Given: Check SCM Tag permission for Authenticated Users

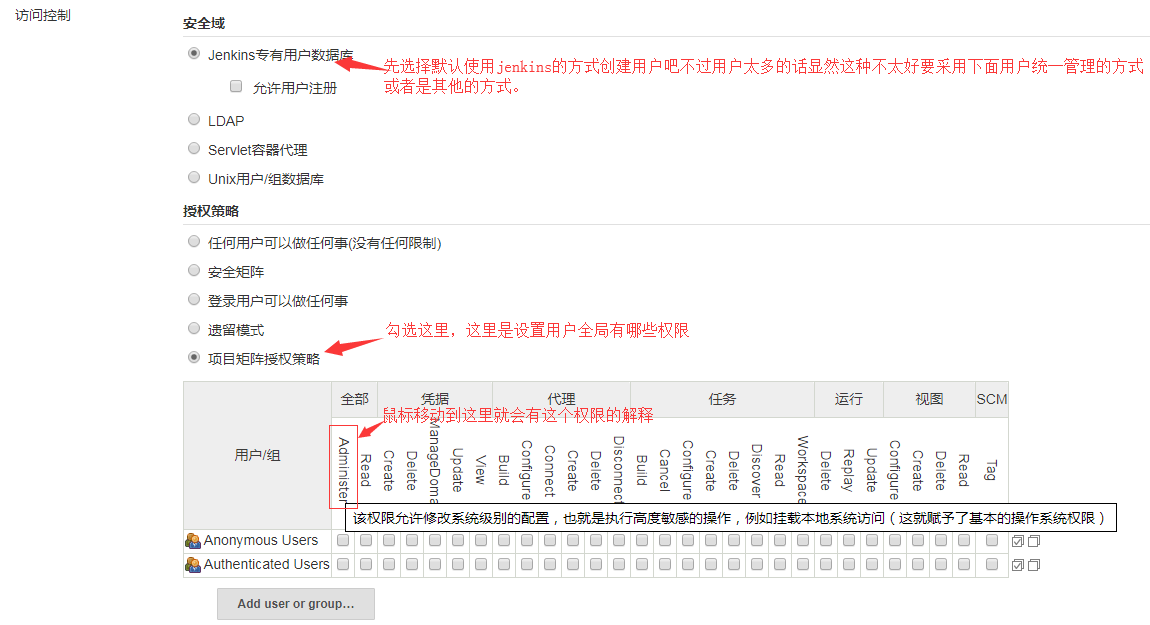Looking at the screenshot, I should (x=991, y=564).
